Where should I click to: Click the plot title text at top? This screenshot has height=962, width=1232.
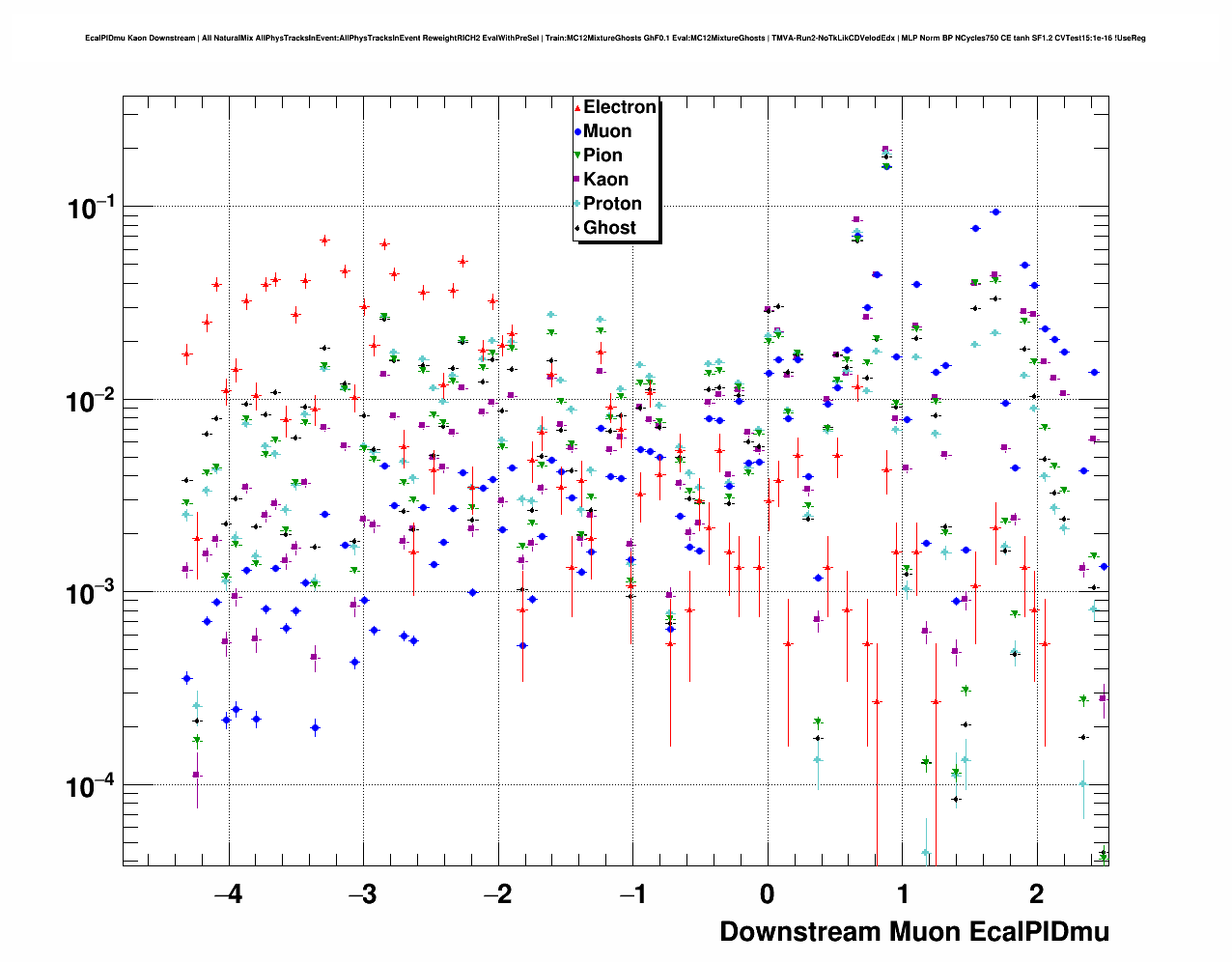[x=615, y=38]
